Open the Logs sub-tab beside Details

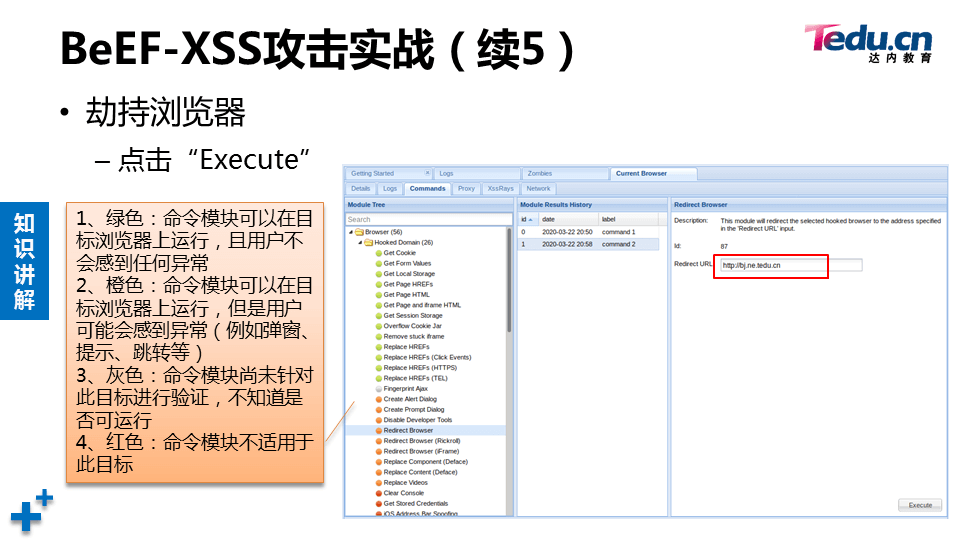(390, 189)
